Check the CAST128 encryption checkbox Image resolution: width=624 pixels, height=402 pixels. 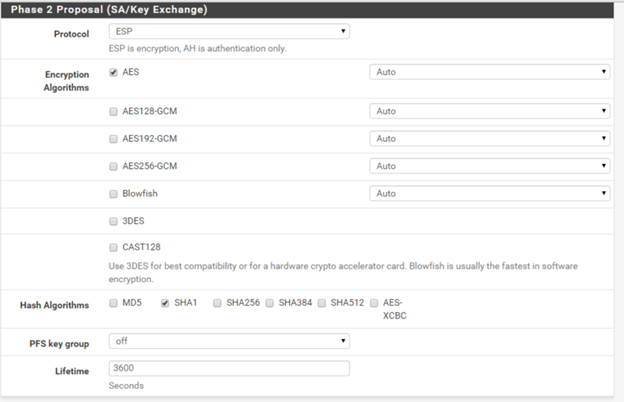click(x=113, y=247)
